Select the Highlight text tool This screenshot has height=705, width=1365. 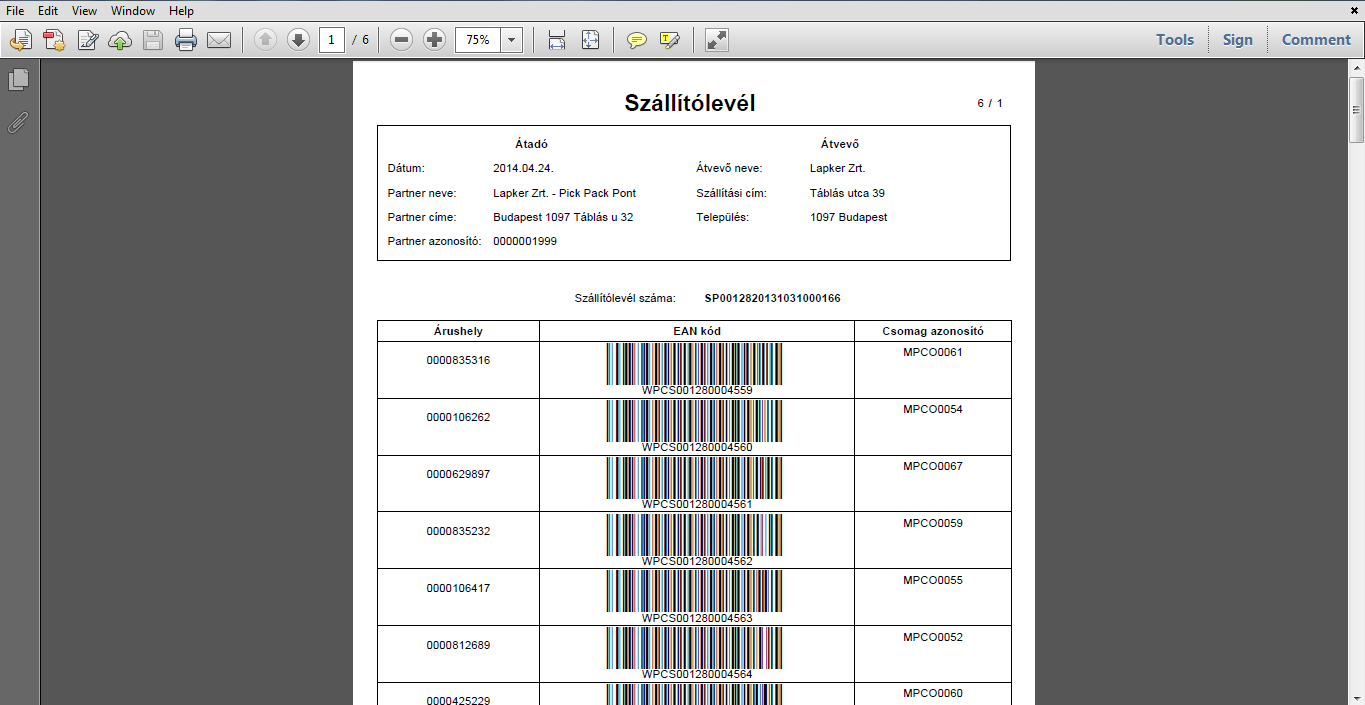tap(669, 40)
